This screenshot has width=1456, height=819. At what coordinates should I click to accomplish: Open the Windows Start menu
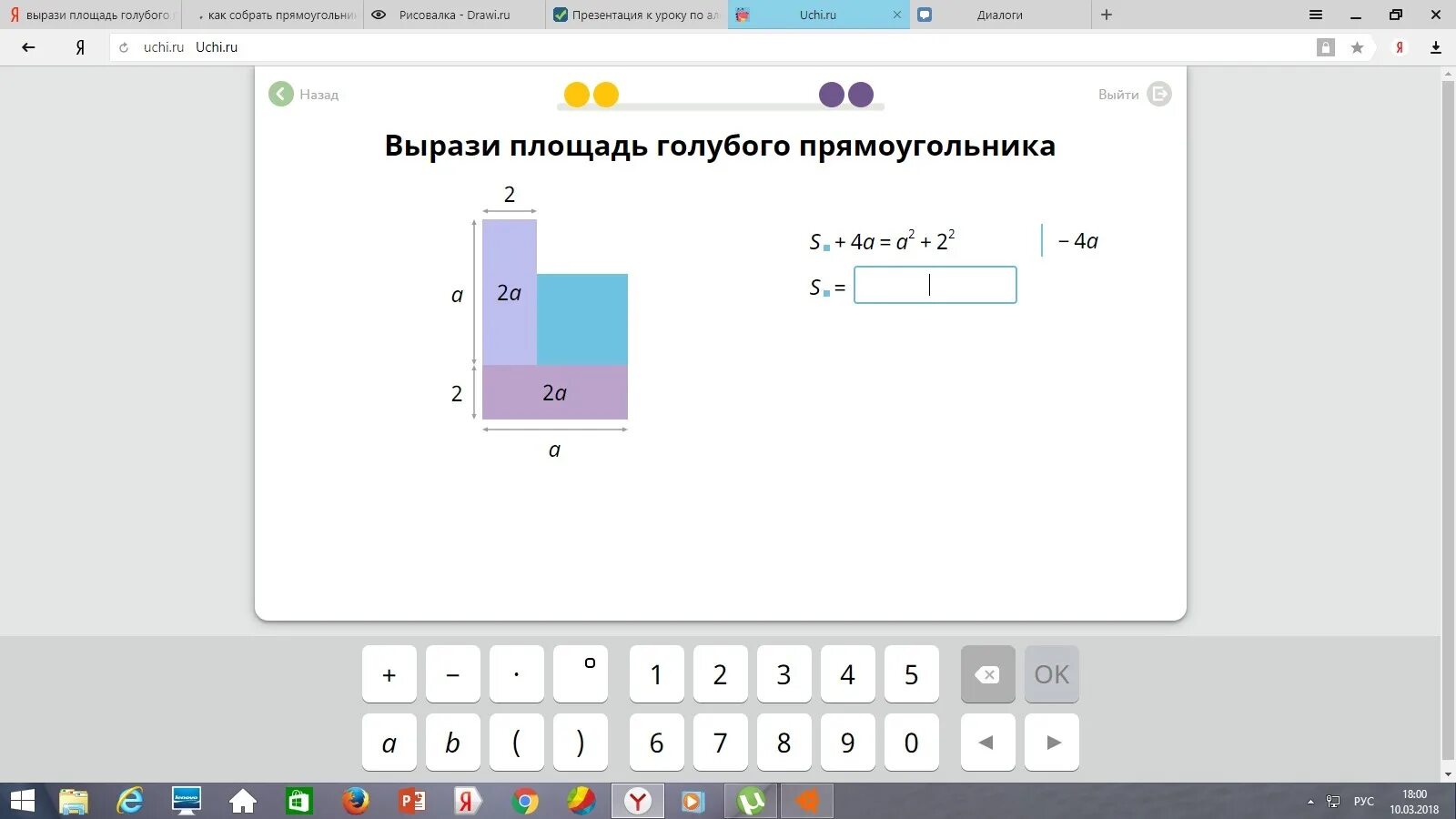[22, 801]
